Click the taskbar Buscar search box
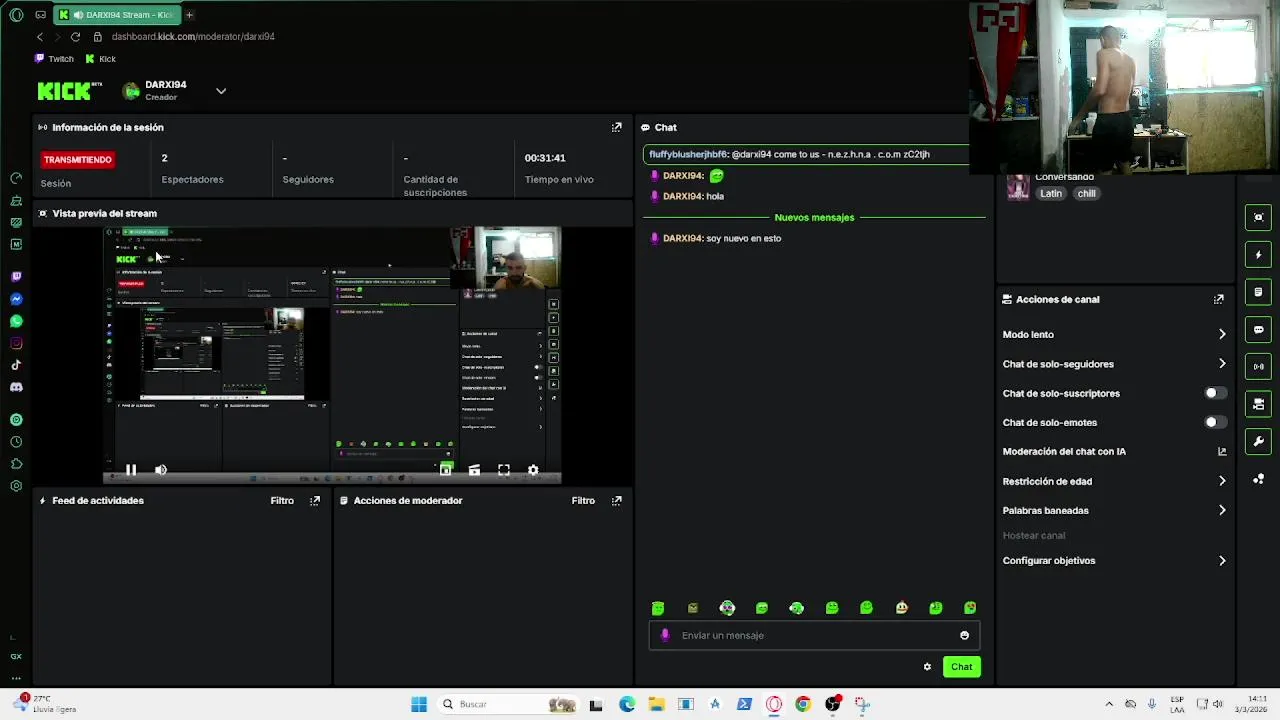Viewport: 1280px width, 720px height. tap(508, 704)
